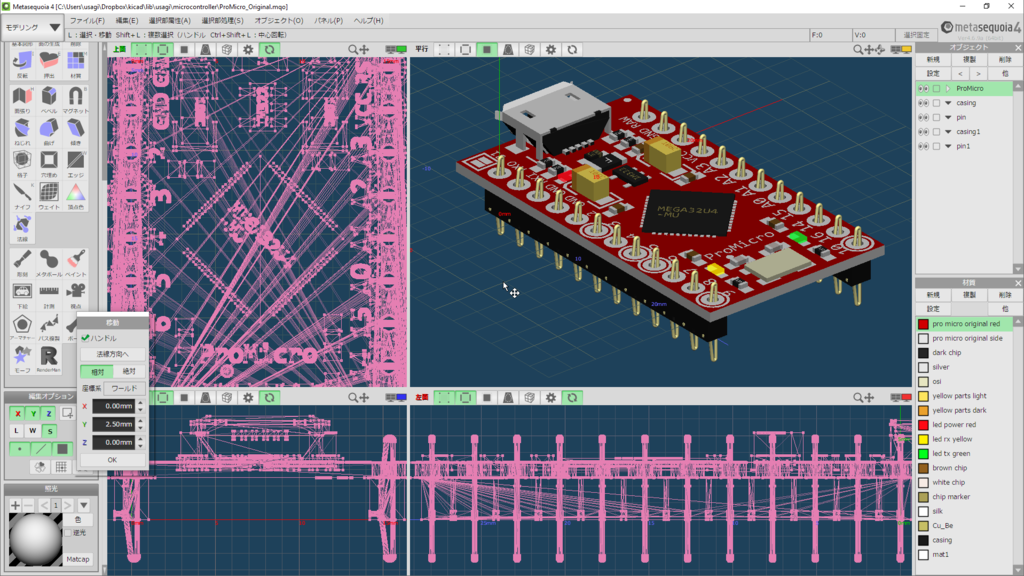Choose the Flip (反転) tool
This screenshot has width=1024, height=576.
22,65
